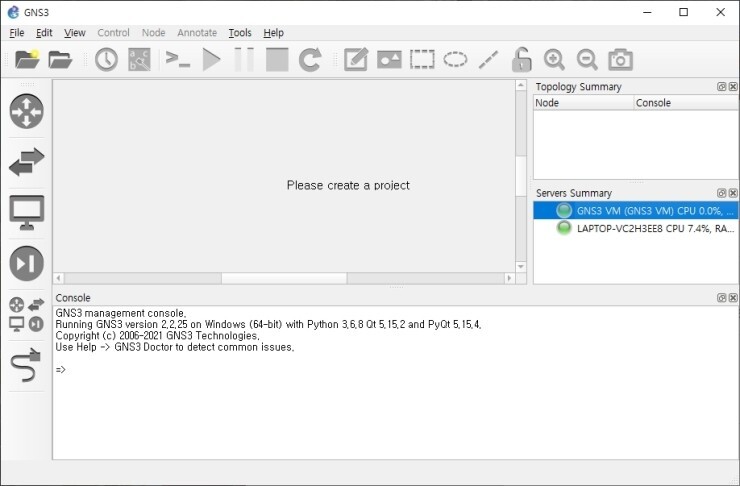The width and height of the screenshot is (740, 486).
Task: Start all nodes with play icon
Action: pos(211,60)
